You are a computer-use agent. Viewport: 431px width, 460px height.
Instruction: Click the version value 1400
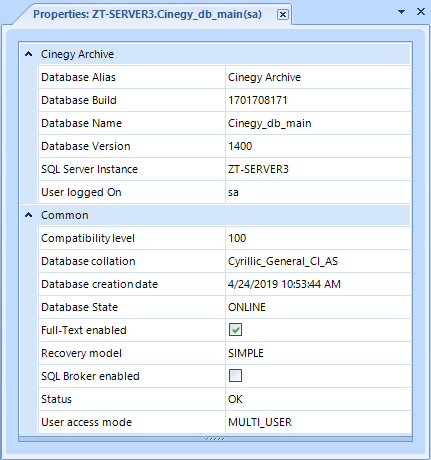click(x=240, y=146)
